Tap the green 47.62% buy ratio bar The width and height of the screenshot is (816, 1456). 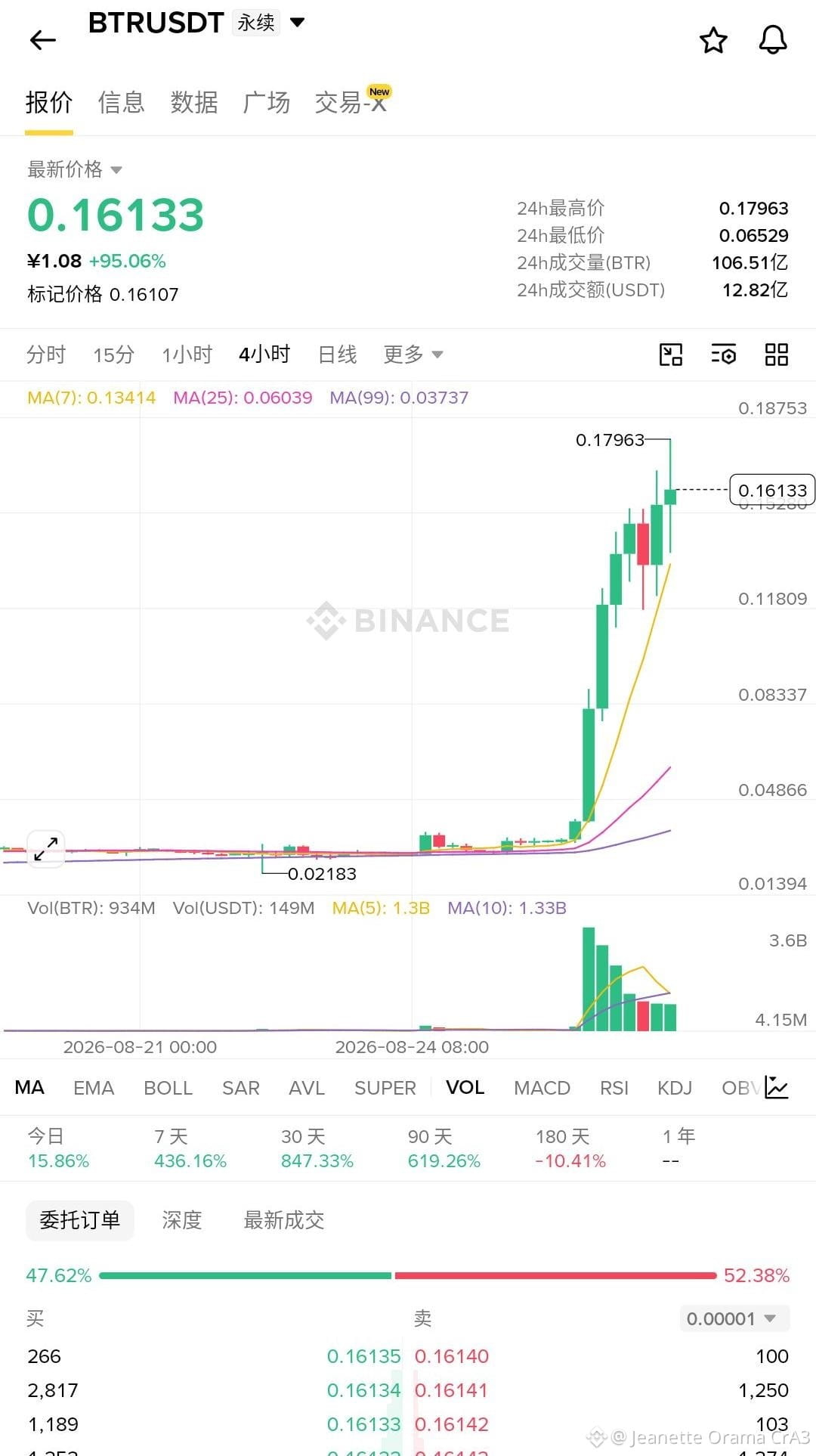(246, 1275)
